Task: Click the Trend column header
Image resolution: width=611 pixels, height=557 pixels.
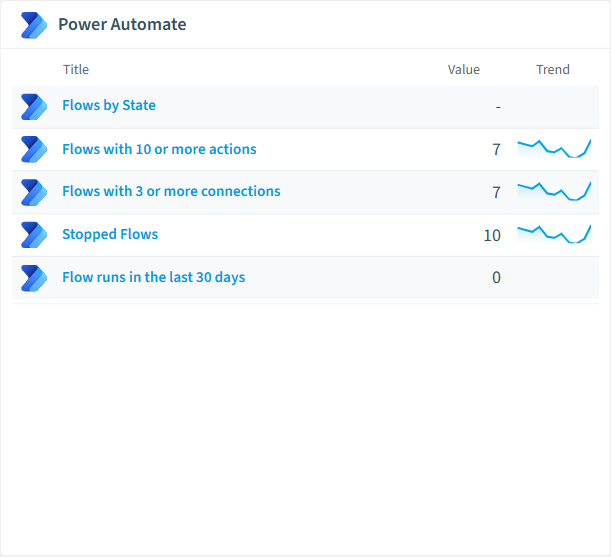Action: [553, 69]
